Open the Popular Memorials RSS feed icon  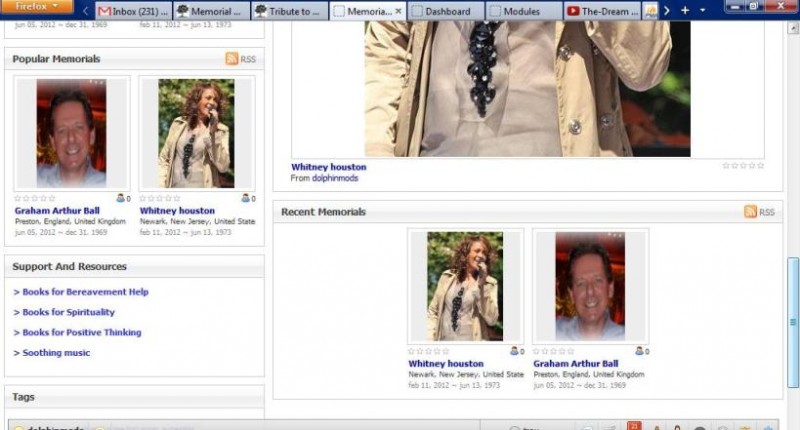232,59
